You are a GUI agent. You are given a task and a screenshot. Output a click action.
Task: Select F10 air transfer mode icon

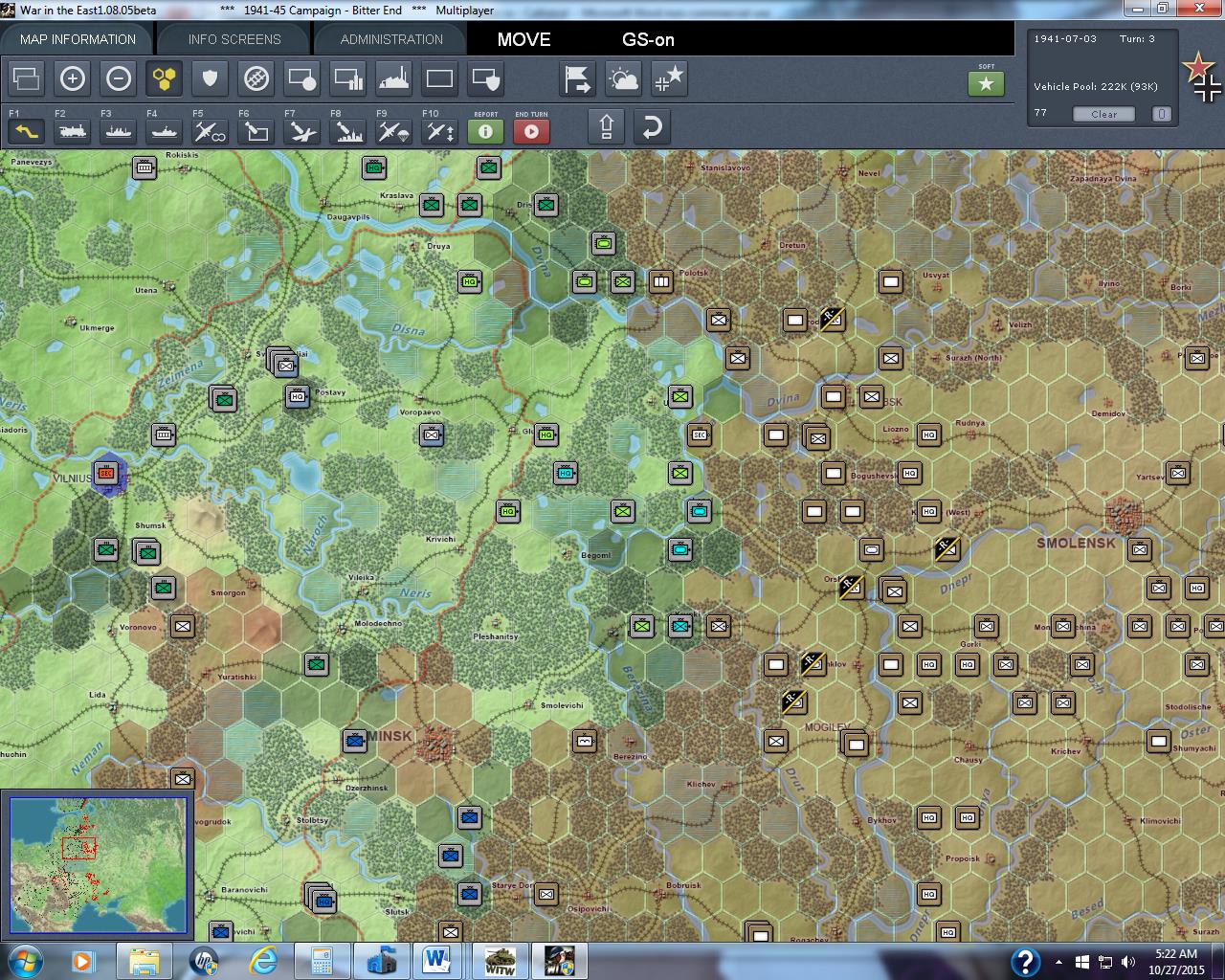440,130
